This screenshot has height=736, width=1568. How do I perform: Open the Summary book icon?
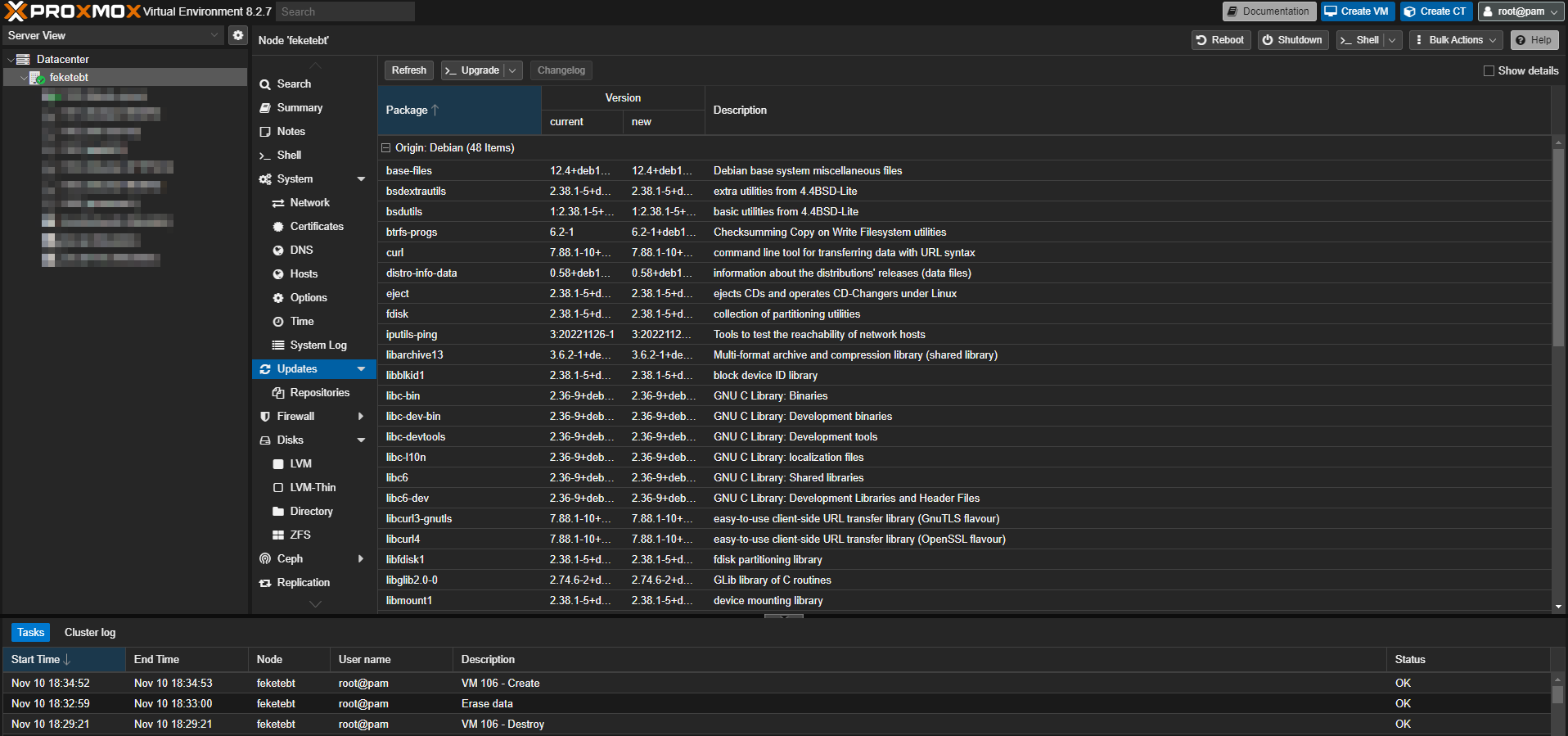click(265, 108)
